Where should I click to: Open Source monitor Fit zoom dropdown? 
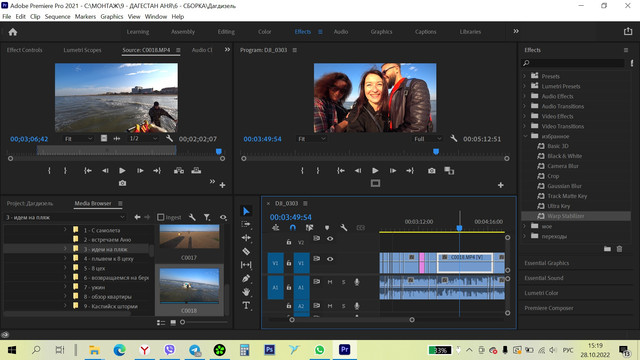(78, 139)
